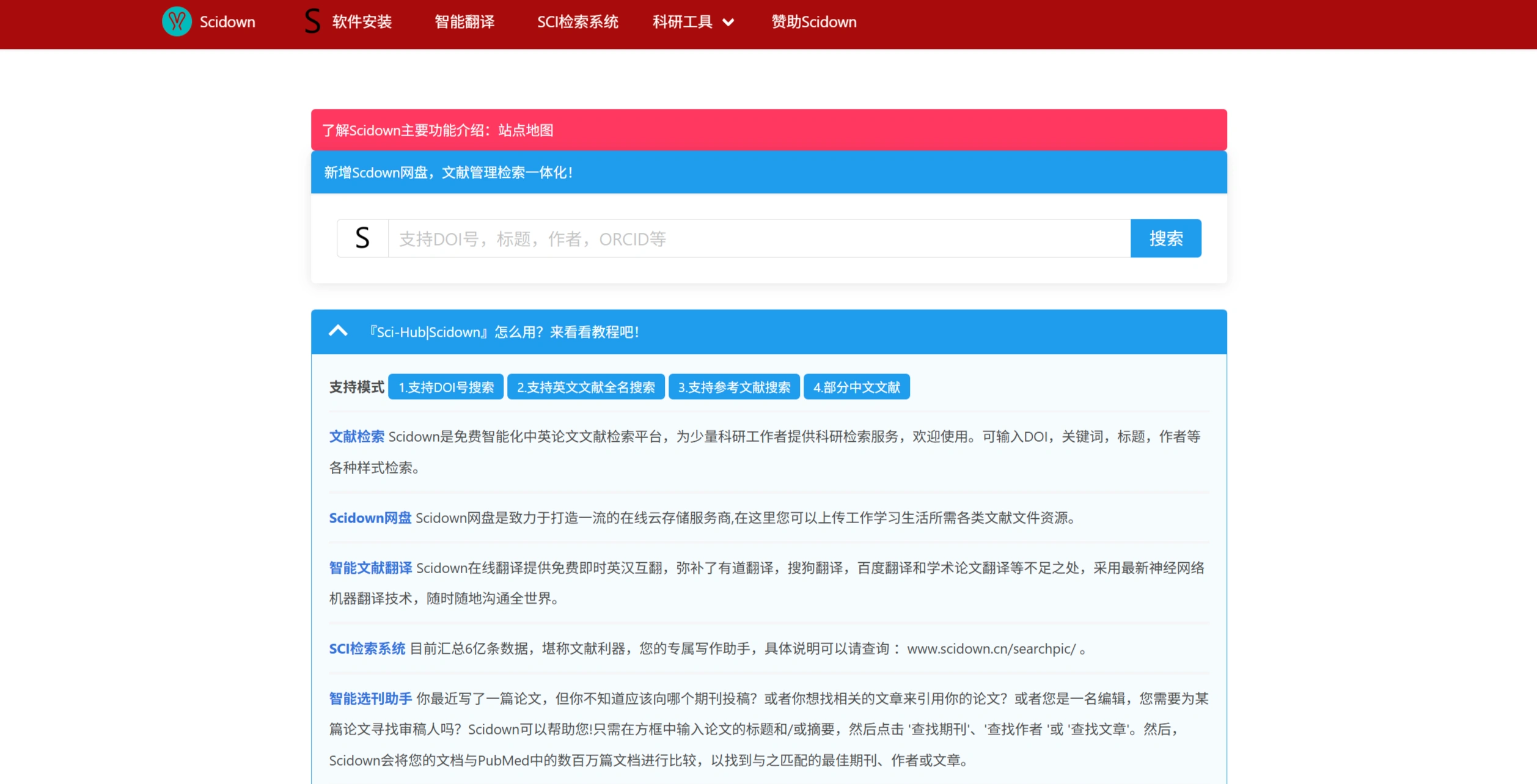The height and width of the screenshot is (784, 1537).
Task: Click the S icon left of search box
Action: tap(362, 238)
